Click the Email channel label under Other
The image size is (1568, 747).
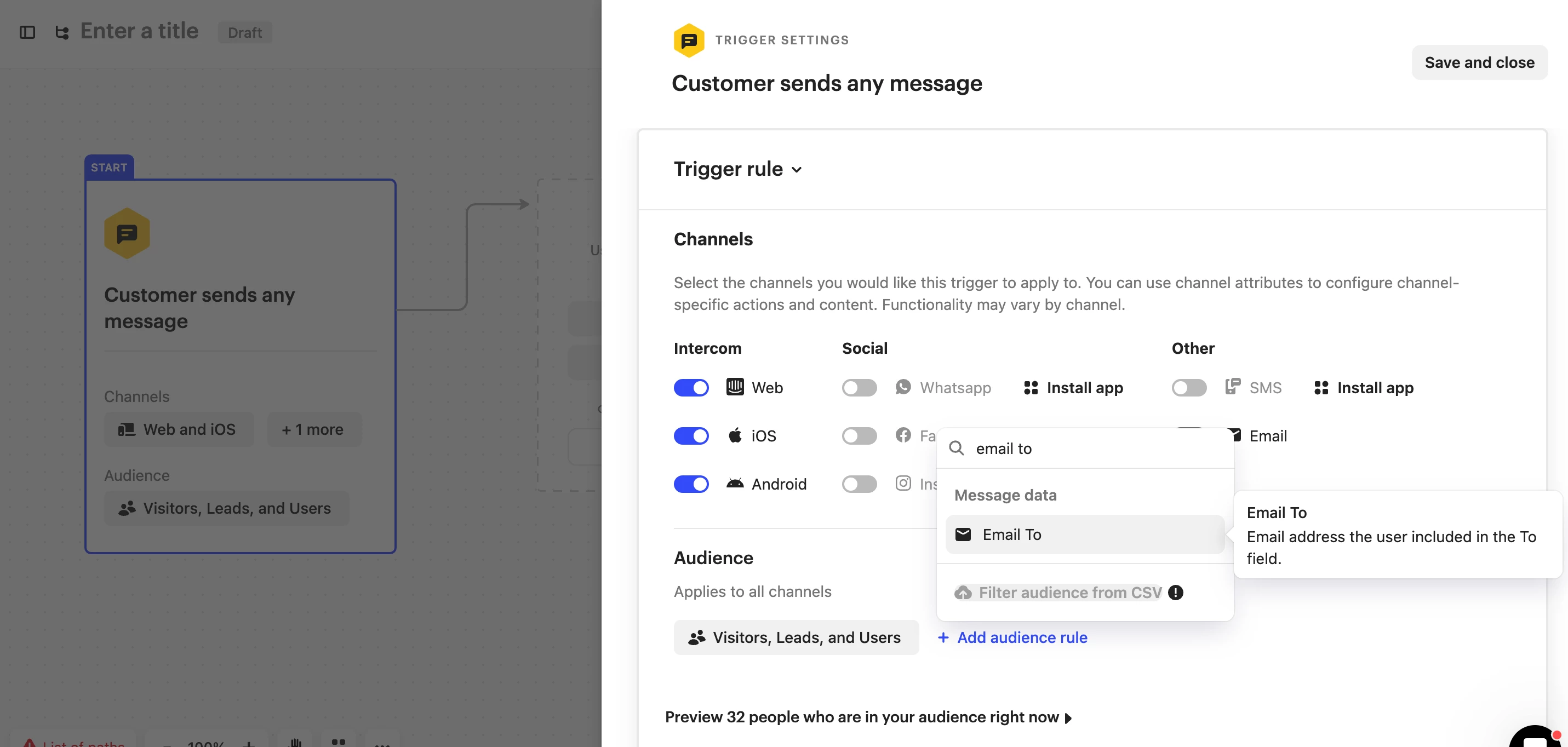pos(1267,435)
